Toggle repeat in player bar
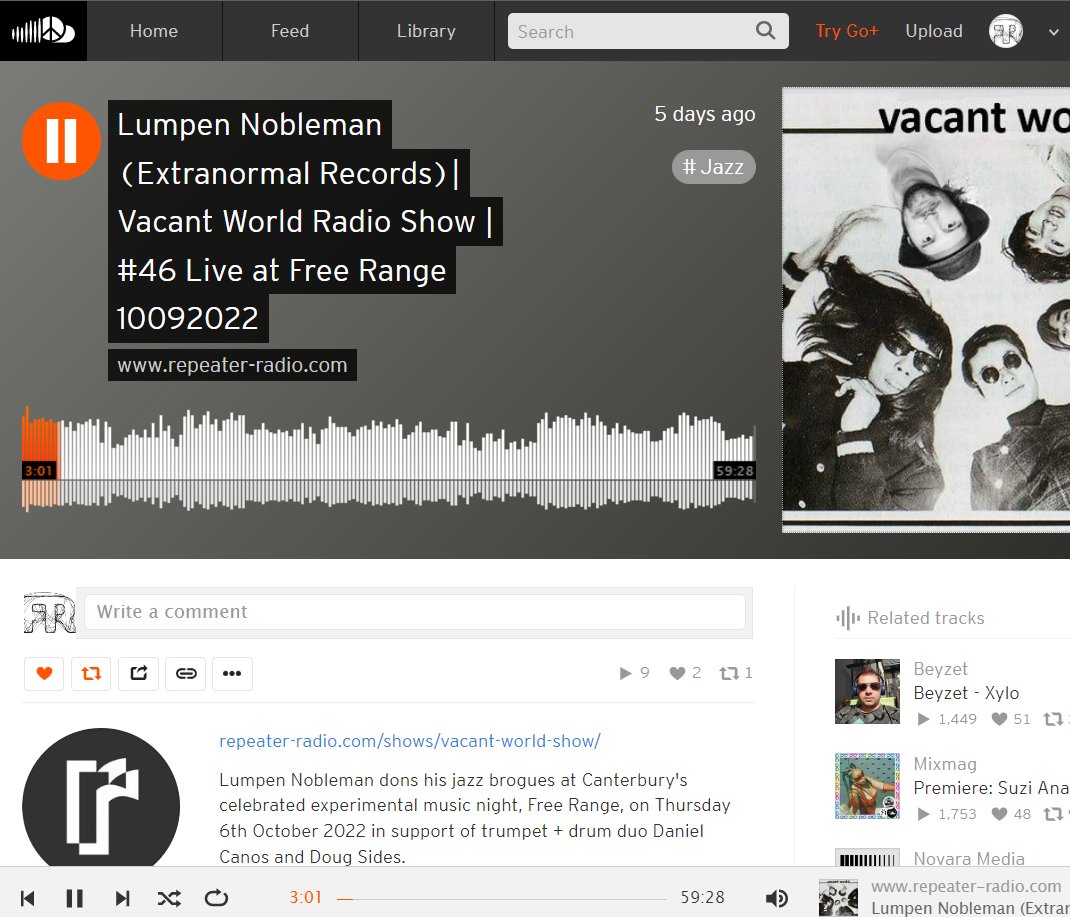 click(x=216, y=898)
